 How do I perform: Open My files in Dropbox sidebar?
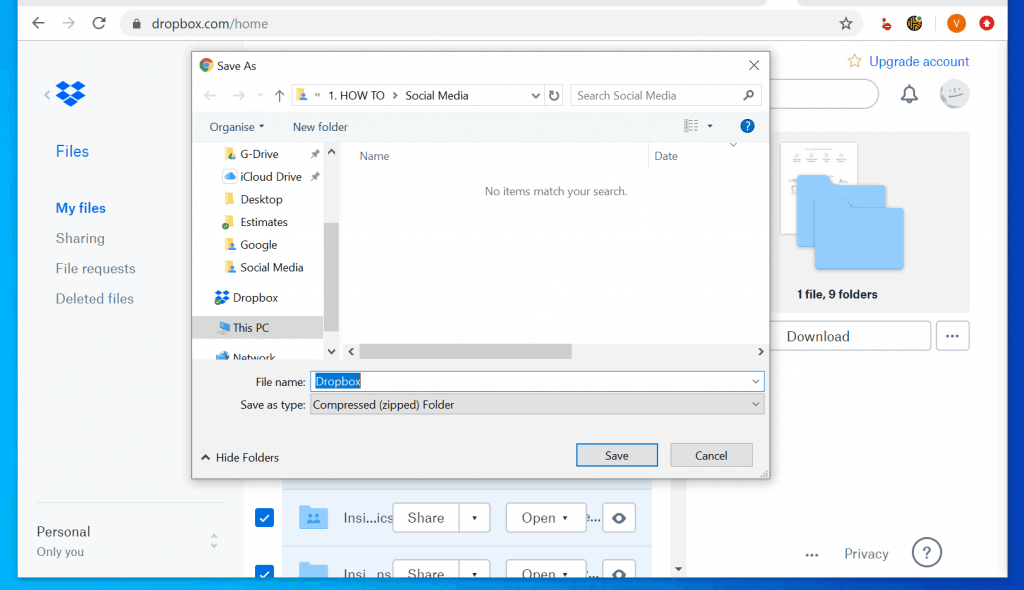coord(80,208)
